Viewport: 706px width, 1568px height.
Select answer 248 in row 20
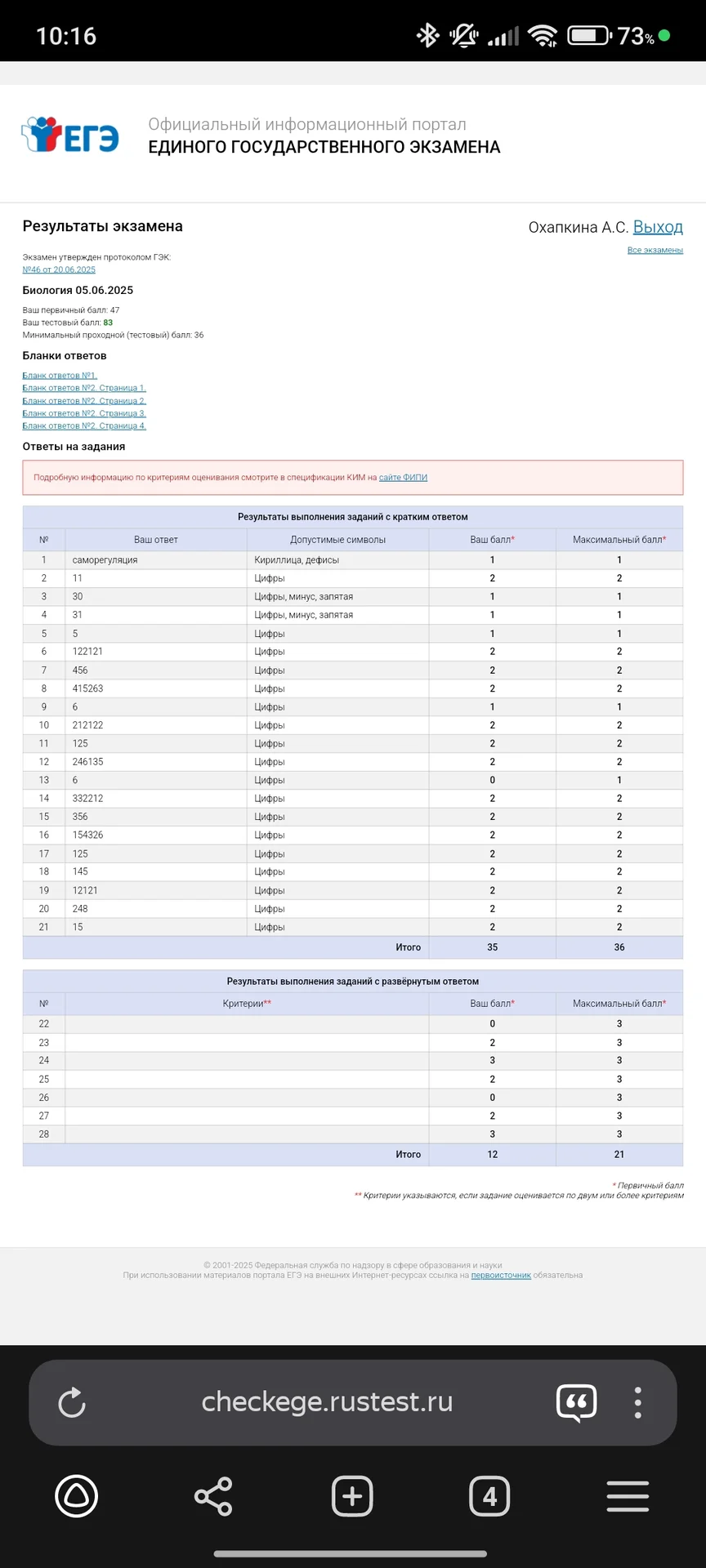(80, 909)
